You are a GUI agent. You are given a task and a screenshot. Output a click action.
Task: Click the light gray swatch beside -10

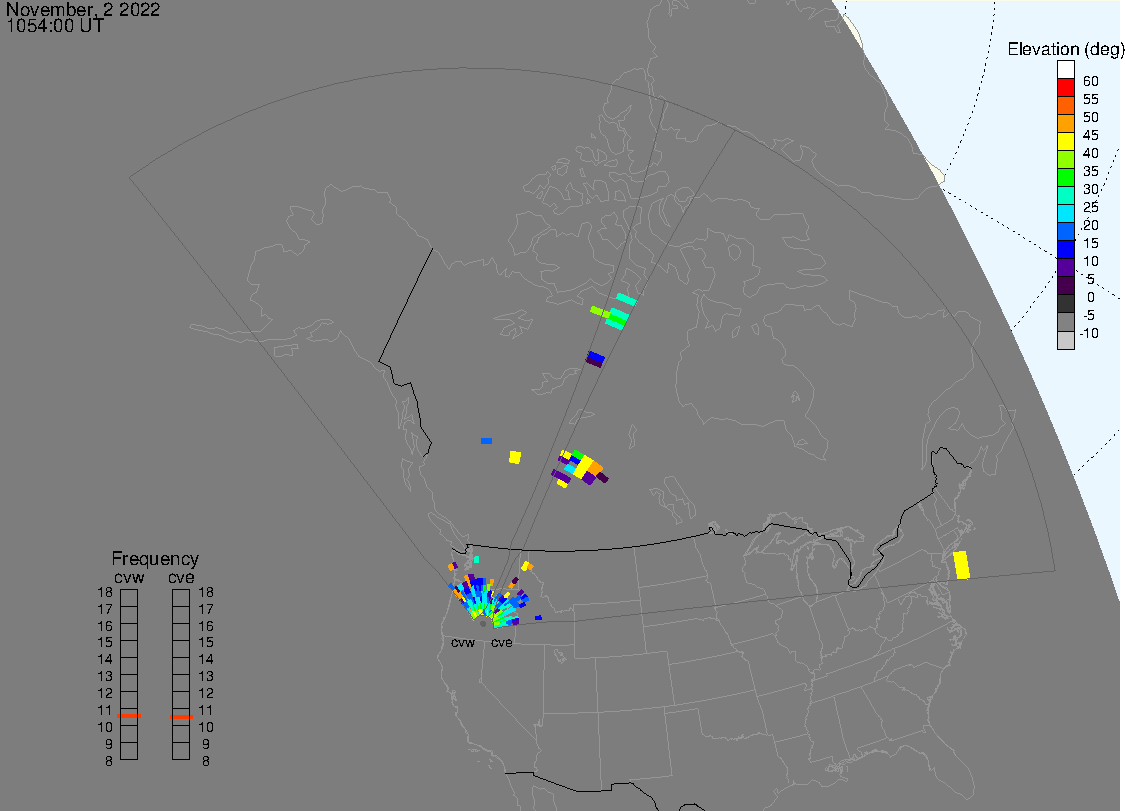1065,340
